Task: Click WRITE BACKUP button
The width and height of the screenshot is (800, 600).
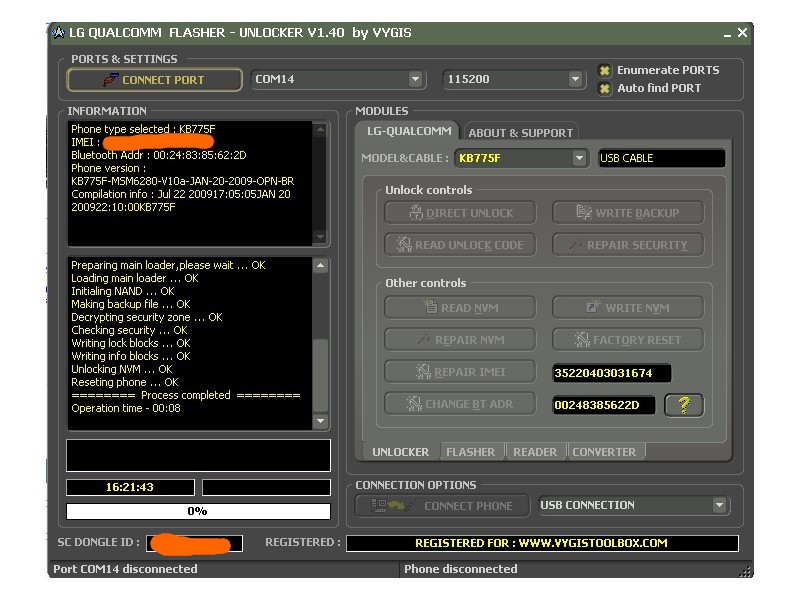Action: [628, 213]
